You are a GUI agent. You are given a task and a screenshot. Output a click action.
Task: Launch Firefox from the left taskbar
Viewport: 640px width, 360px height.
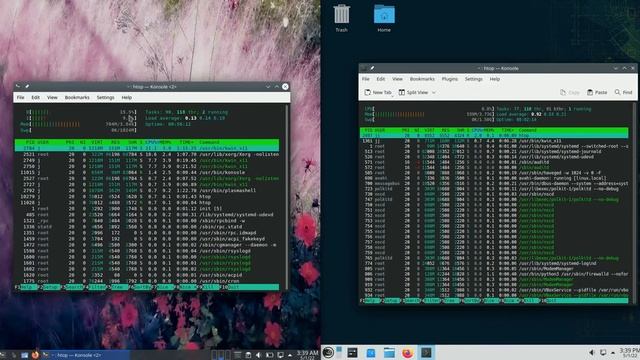pos(35,355)
